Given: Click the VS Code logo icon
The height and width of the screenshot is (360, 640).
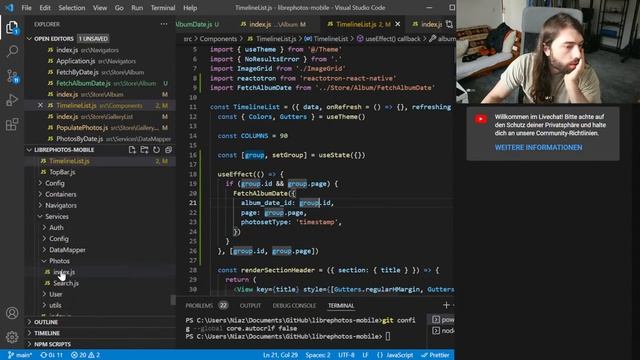Looking at the screenshot, I should (9, 7).
